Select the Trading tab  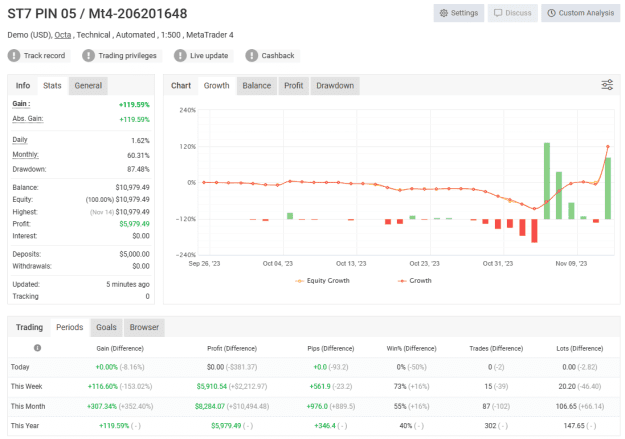[29, 327]
